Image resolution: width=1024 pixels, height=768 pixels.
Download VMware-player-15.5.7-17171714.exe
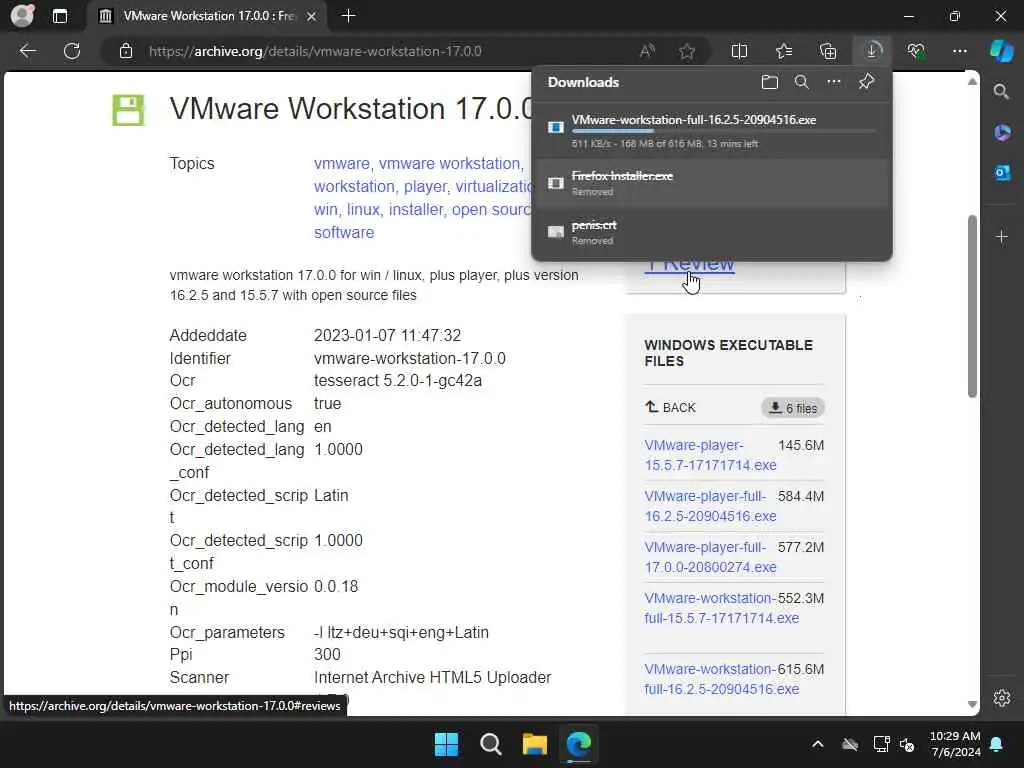click(711, 455)
